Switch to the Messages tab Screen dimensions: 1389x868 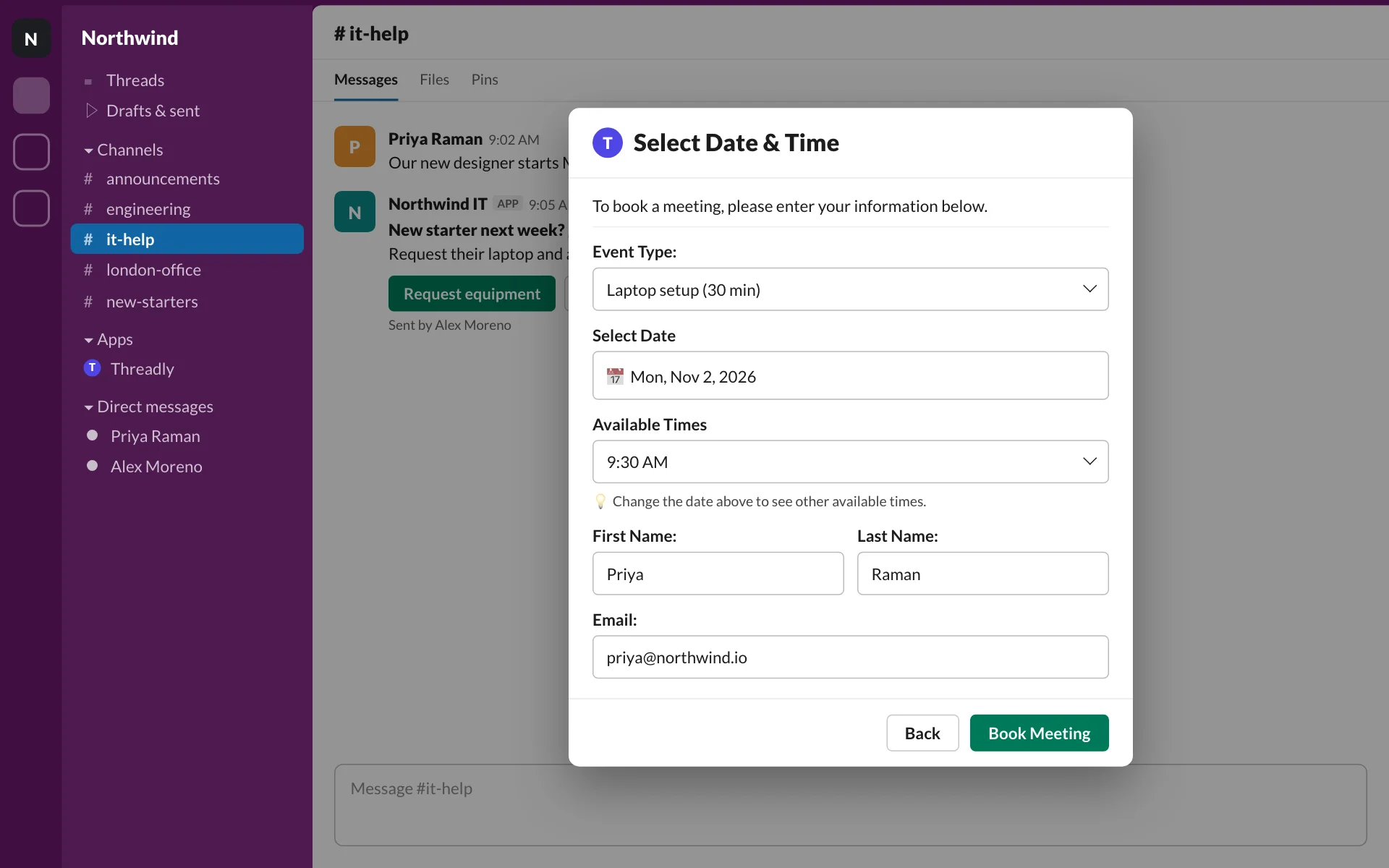(366, 80)
